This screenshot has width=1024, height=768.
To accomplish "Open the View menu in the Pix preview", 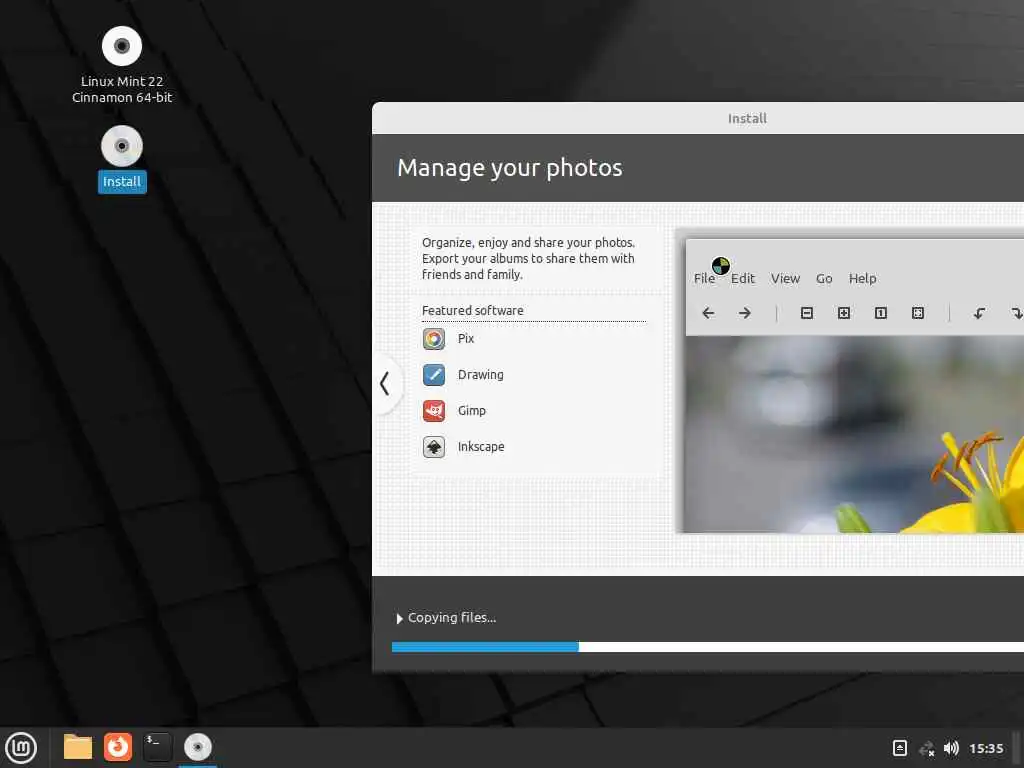I will point(785,278).
